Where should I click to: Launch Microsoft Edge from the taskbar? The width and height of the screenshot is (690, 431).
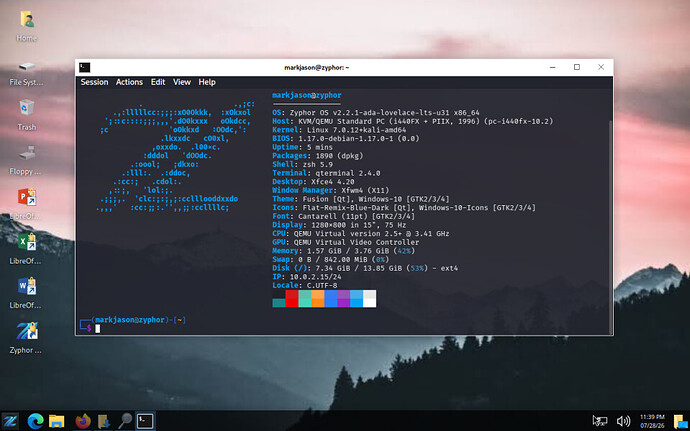(35, 421)
